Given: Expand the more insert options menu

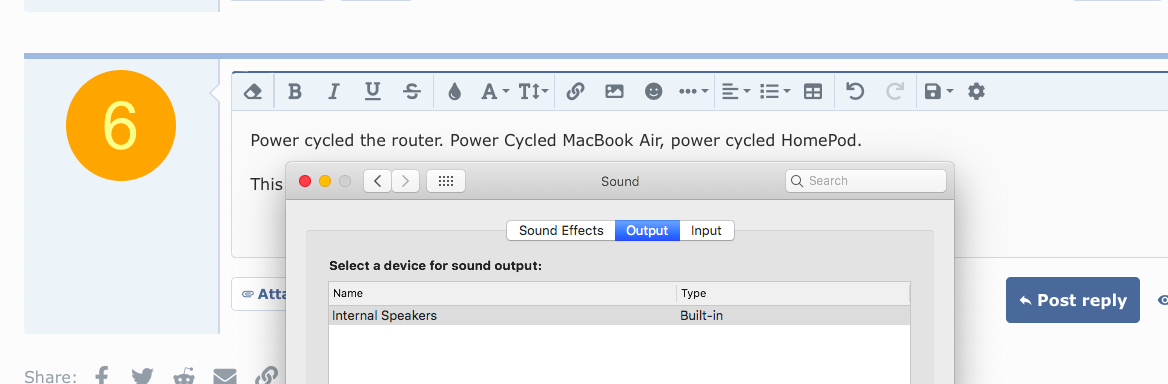Looking at the screenshot, I should (x=694, y=92).
